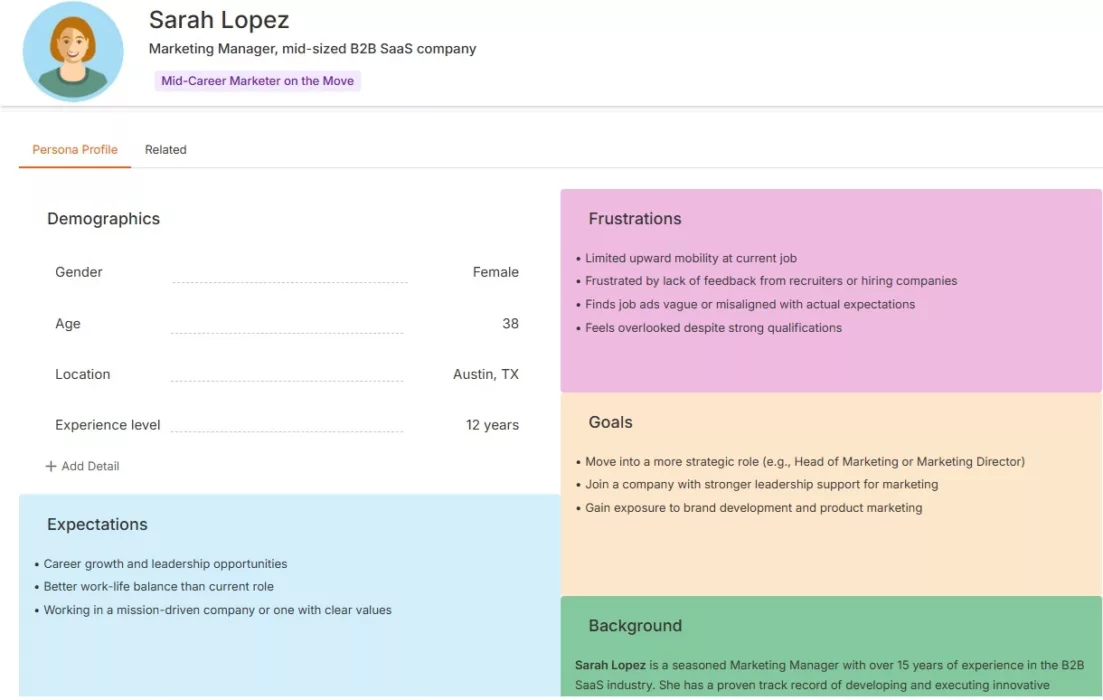Click the 'Limited upward mobility' frustration bullet

pos(690,258)
